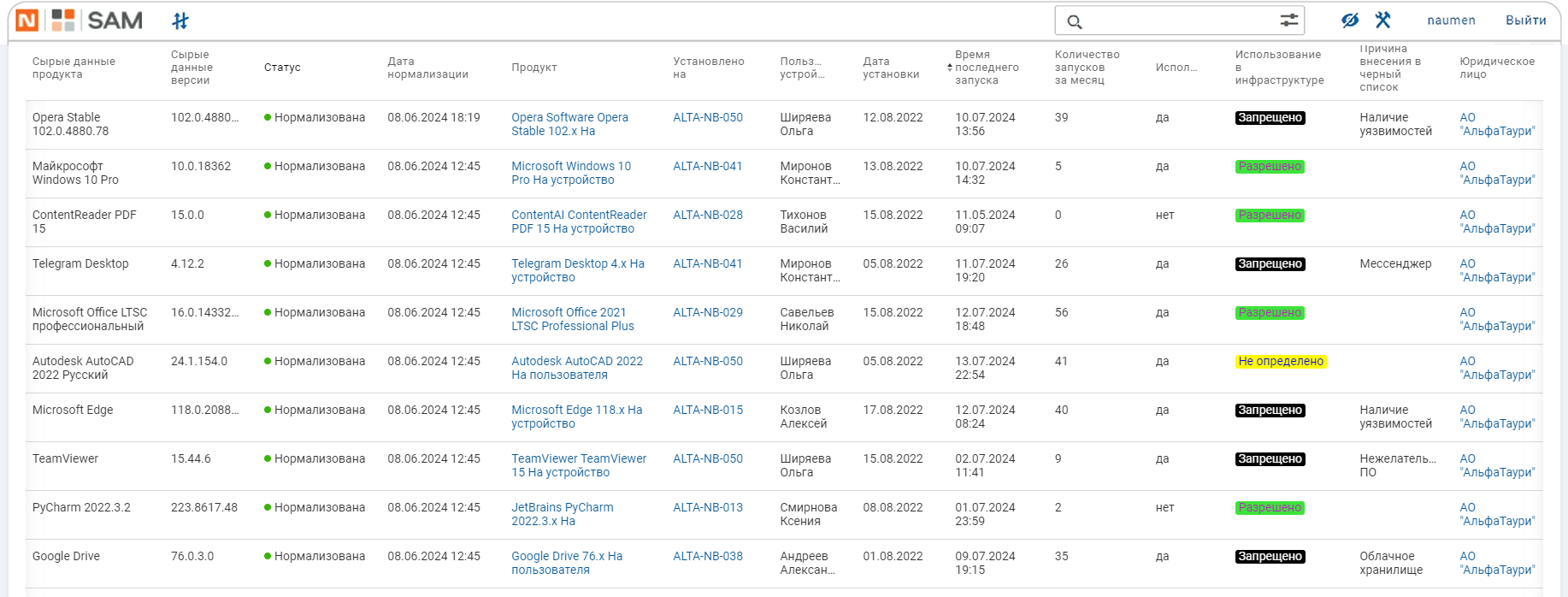
Task: Click Разрешено badge in Windows 10 Pro row
Action: point(1270,167)
